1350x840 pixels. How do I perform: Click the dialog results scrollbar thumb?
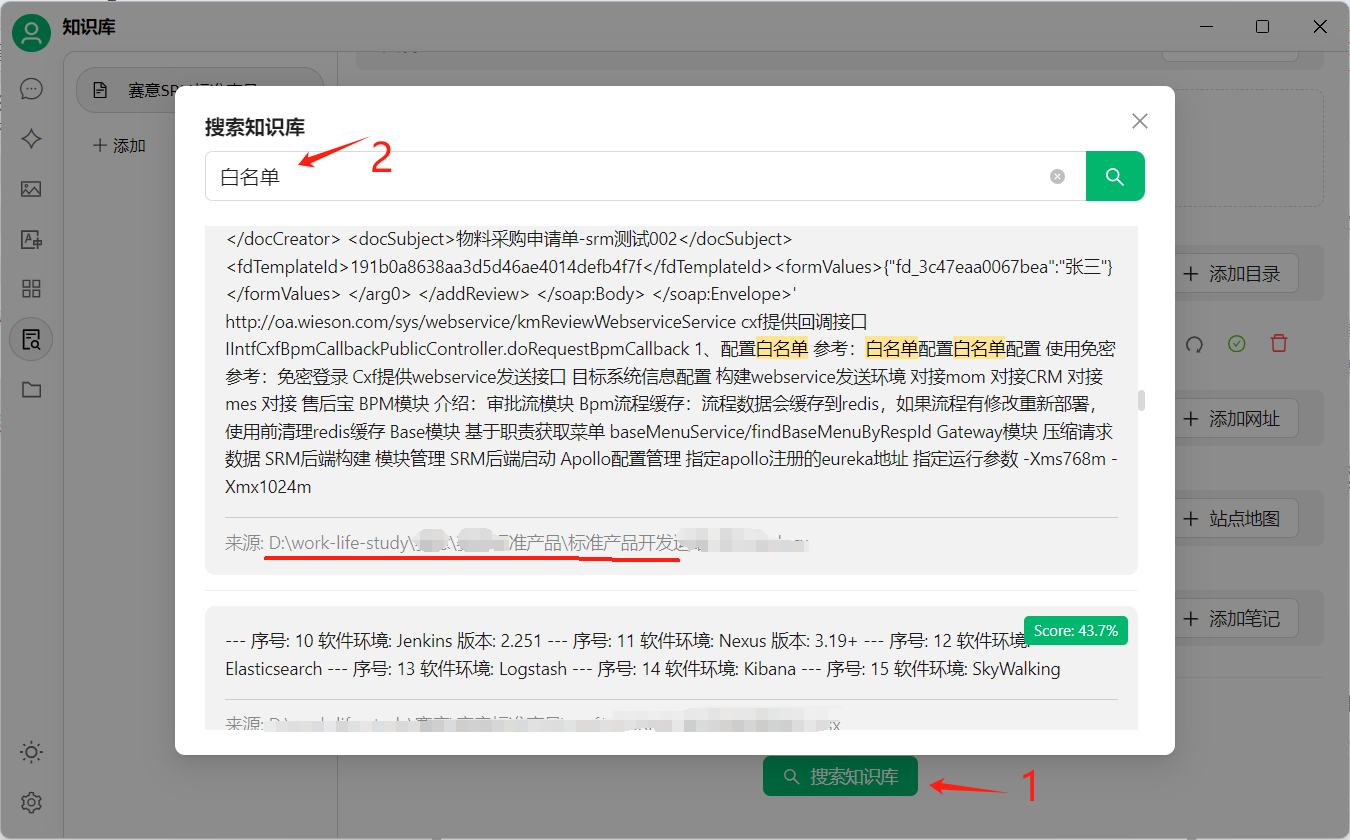[x=1141, y=401]
